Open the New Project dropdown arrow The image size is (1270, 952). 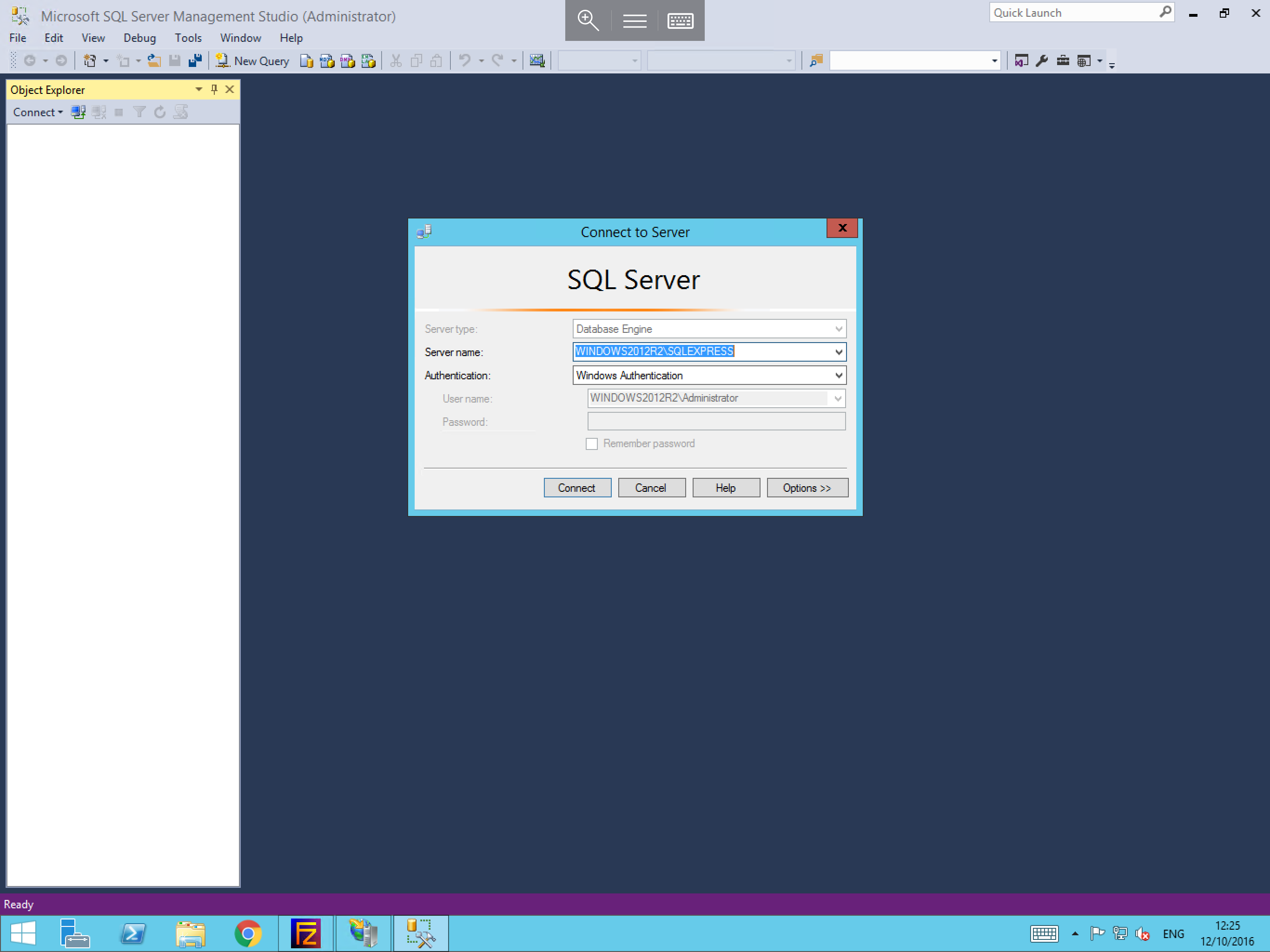pos(106,61)
